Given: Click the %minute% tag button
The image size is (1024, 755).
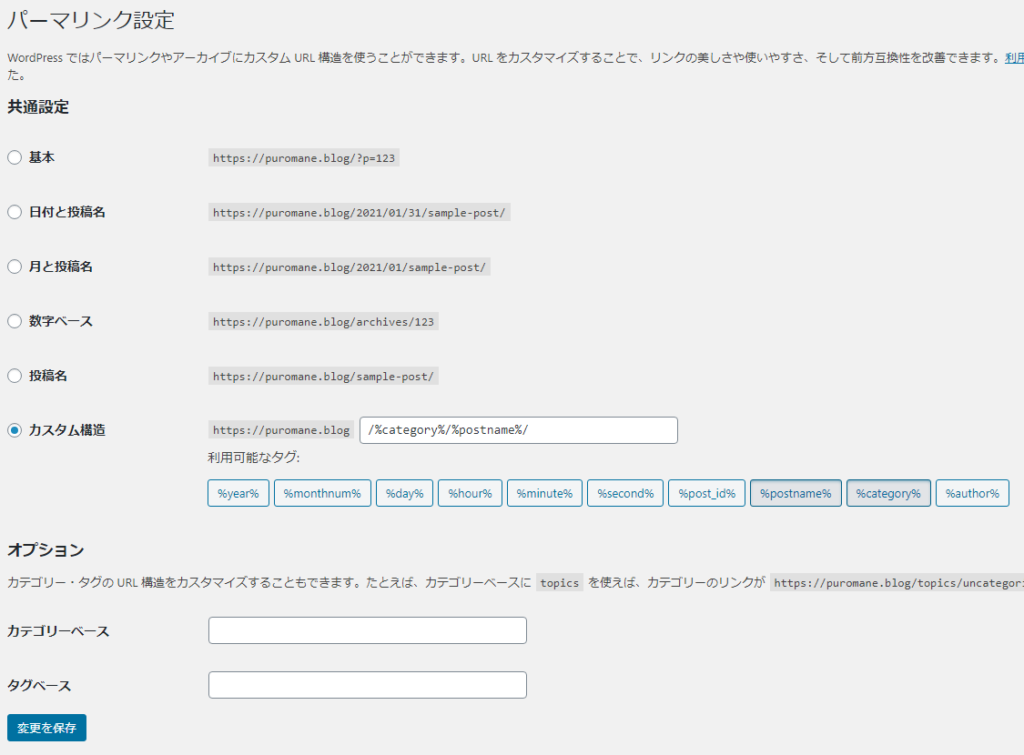Looking at the screenshot, I should coord(545,493).
